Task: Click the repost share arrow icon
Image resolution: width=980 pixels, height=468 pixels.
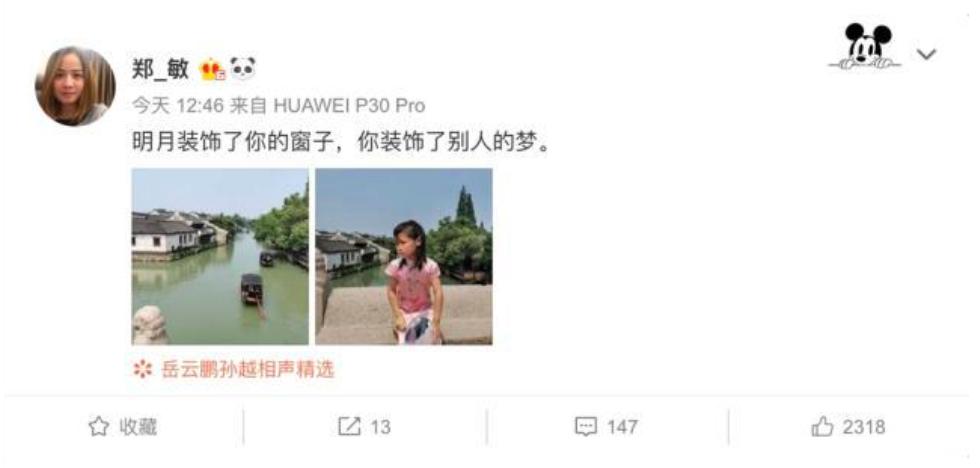Action: click(x=349, y=427)
